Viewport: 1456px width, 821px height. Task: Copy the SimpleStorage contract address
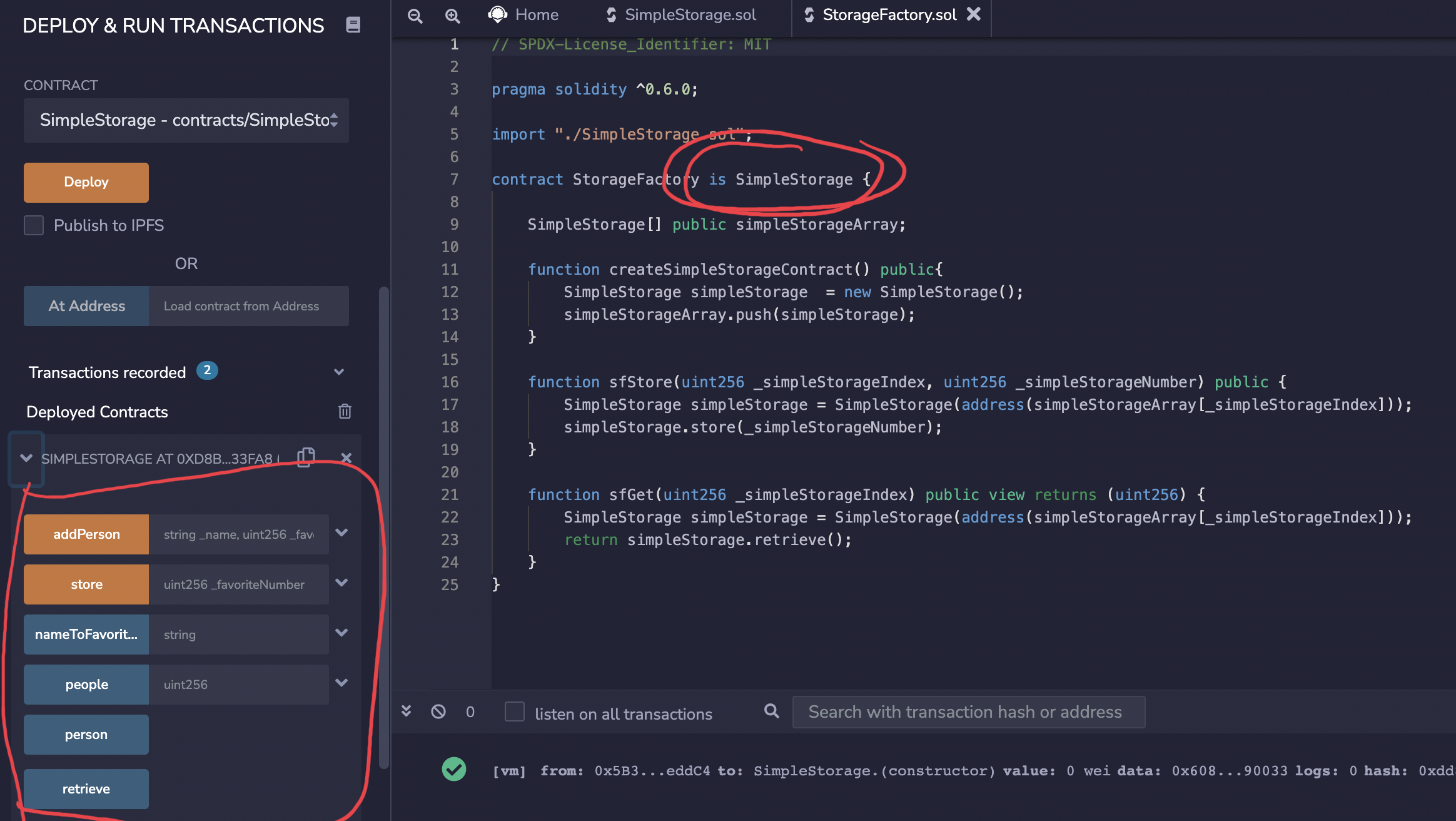306,457
